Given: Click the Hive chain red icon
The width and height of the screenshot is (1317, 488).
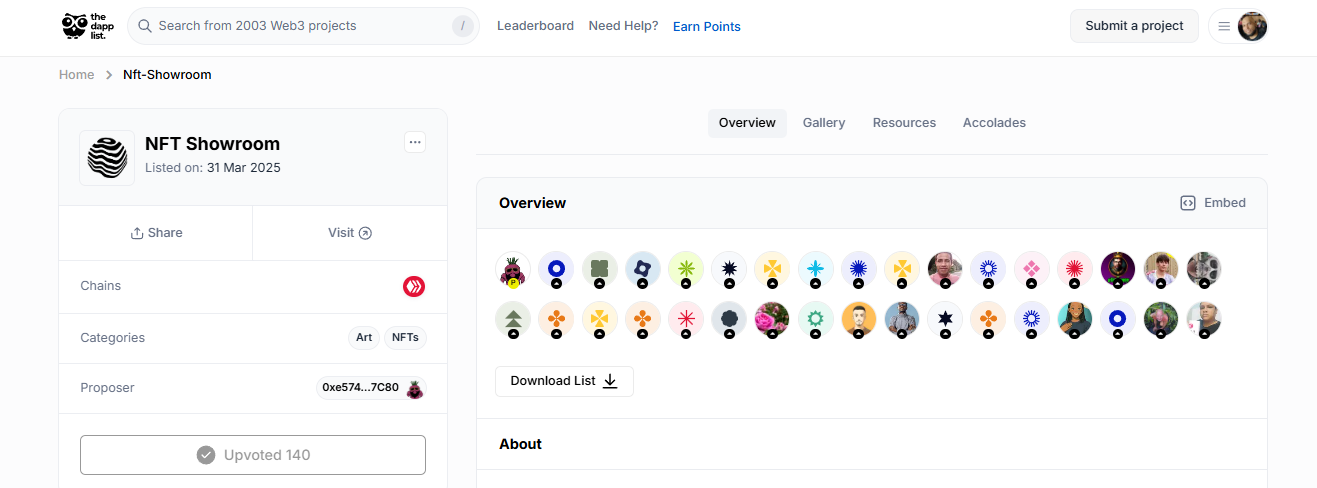Looking at the screenshot, I should (414, 286).
